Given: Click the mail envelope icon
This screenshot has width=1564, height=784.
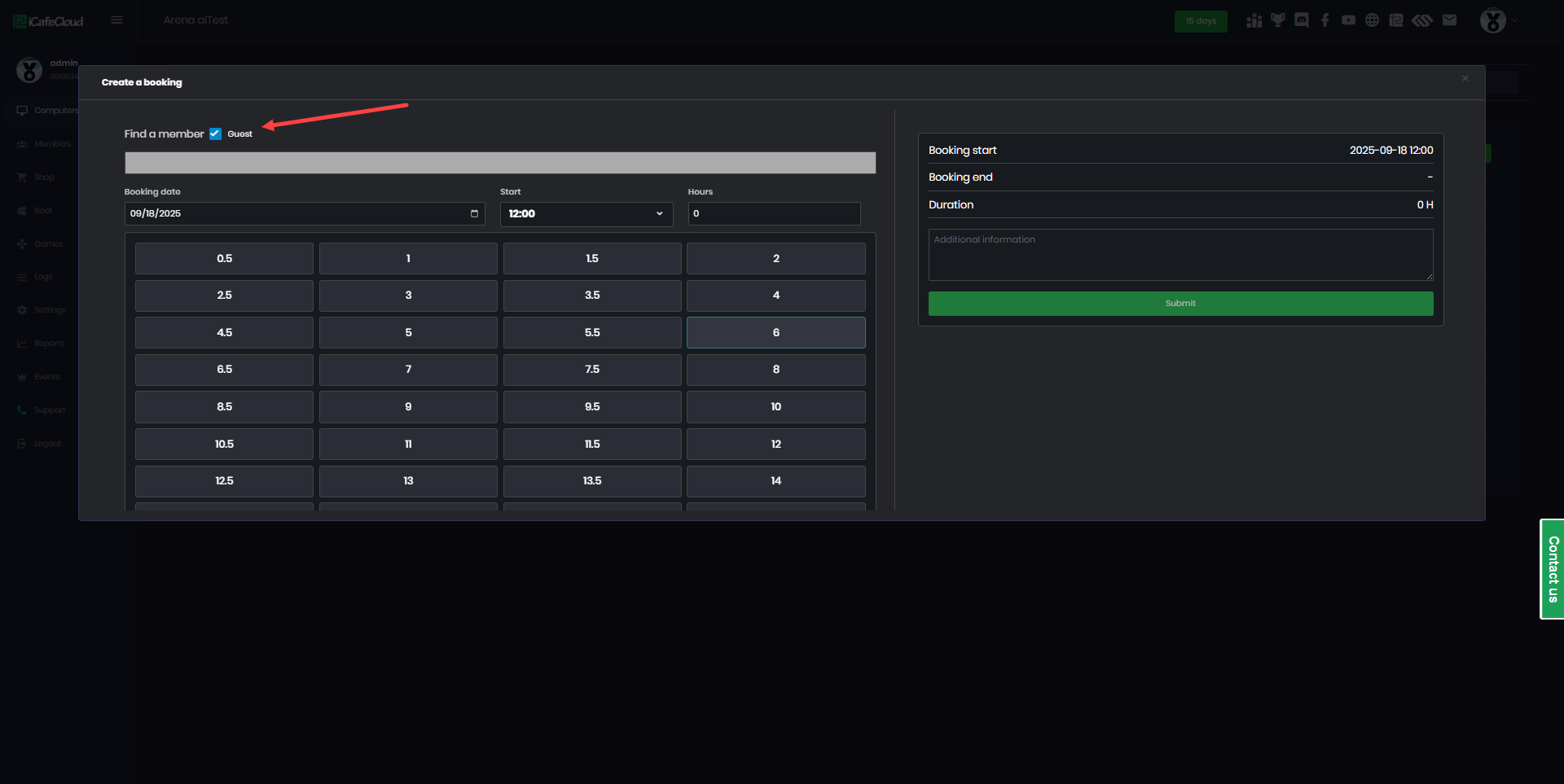Looking at the screenshot, I should point(1449,20).
